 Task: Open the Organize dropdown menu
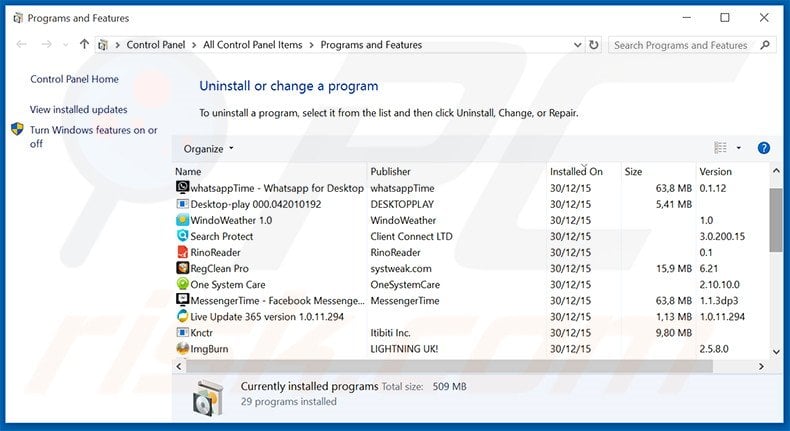(209, 149)
